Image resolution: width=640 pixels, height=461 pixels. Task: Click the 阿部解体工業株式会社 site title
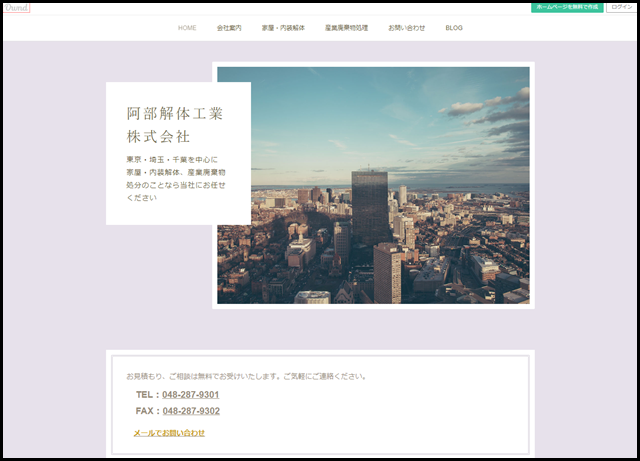175,124
